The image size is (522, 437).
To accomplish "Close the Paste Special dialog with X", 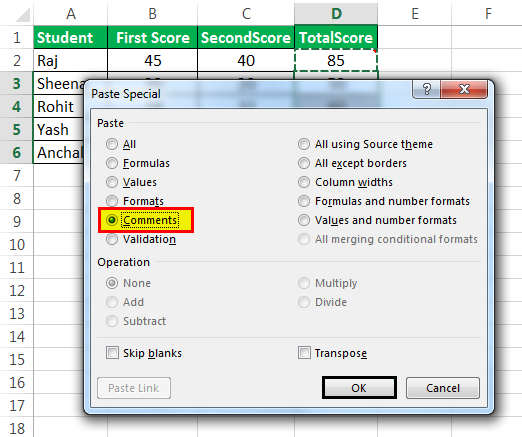I will 464,89.
